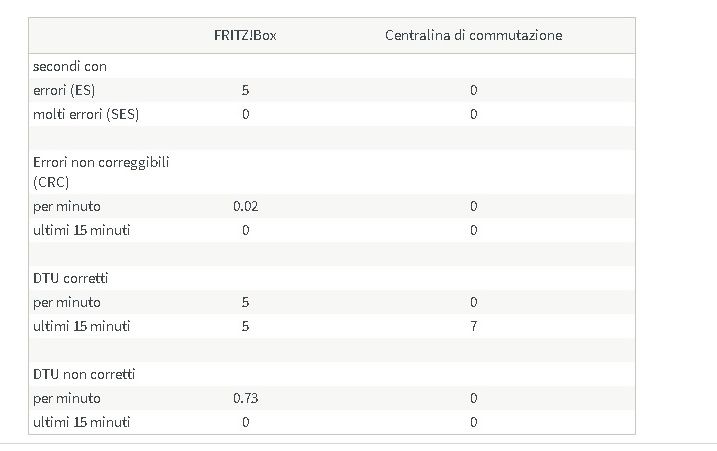This screenshot has height=451, width=717.
Task: Click CRC per minuto value 0.02
Action: tap(246, 206)
